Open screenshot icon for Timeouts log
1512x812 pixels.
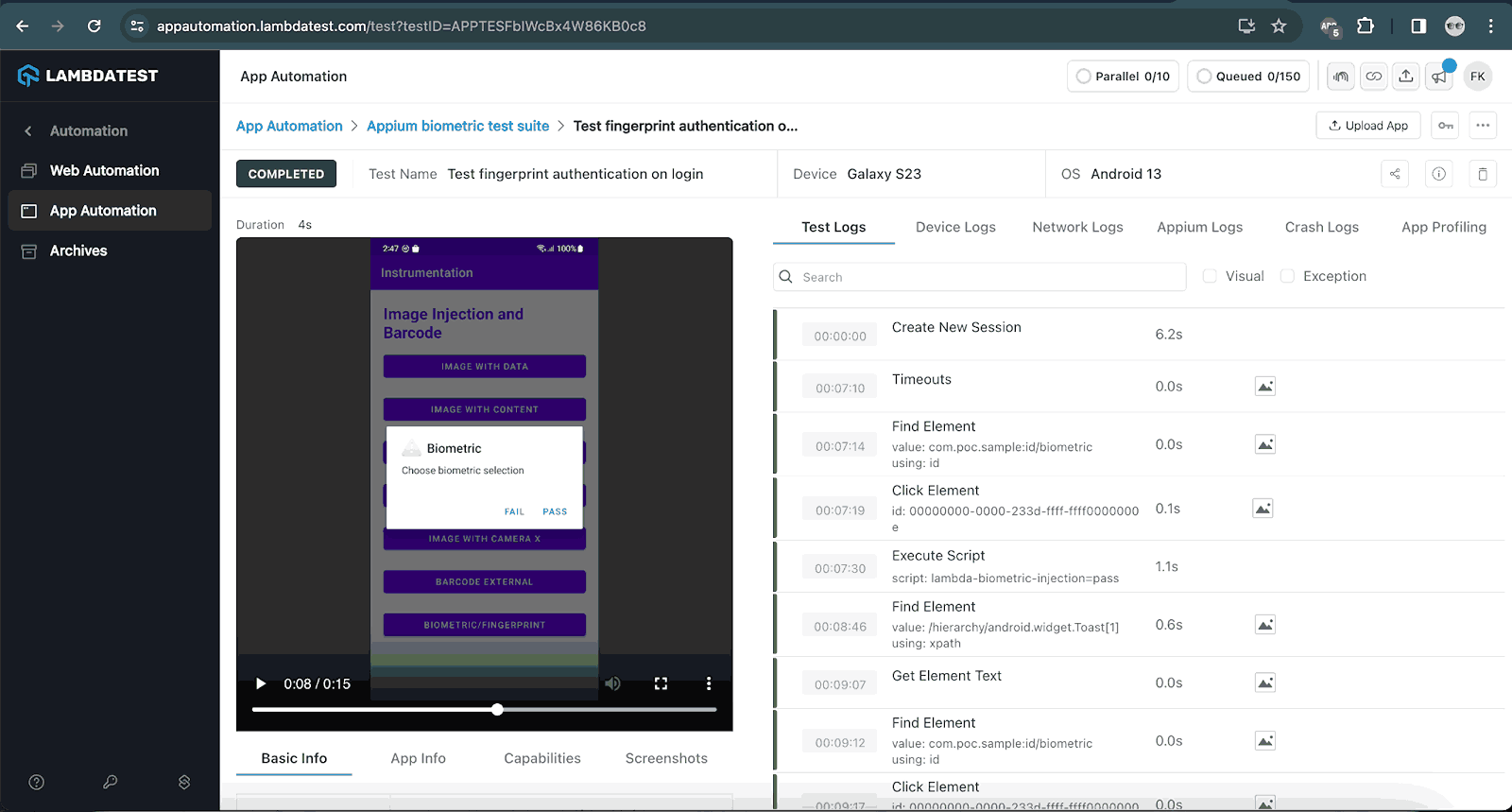(x=1265, y=387)
